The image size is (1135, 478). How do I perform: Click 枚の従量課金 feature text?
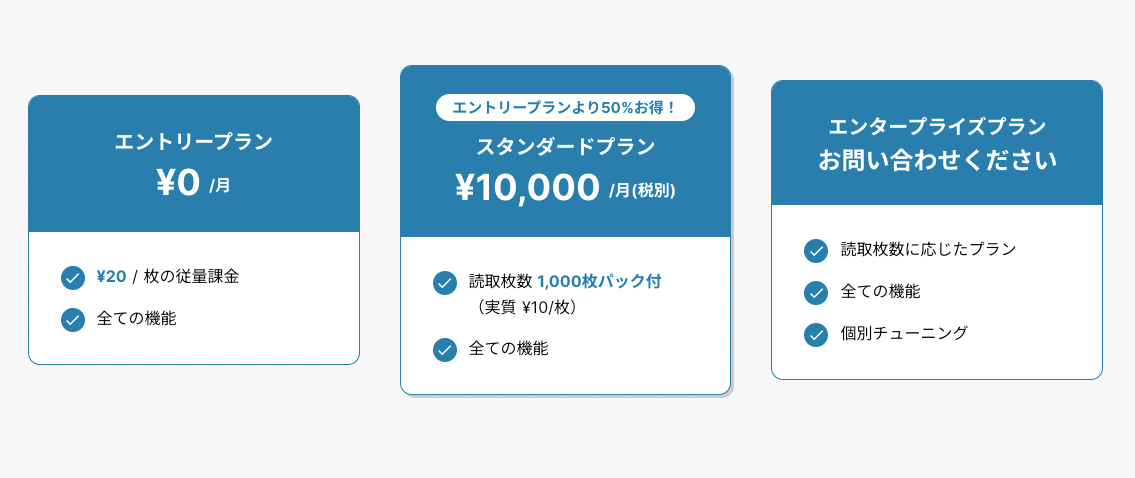191,277
